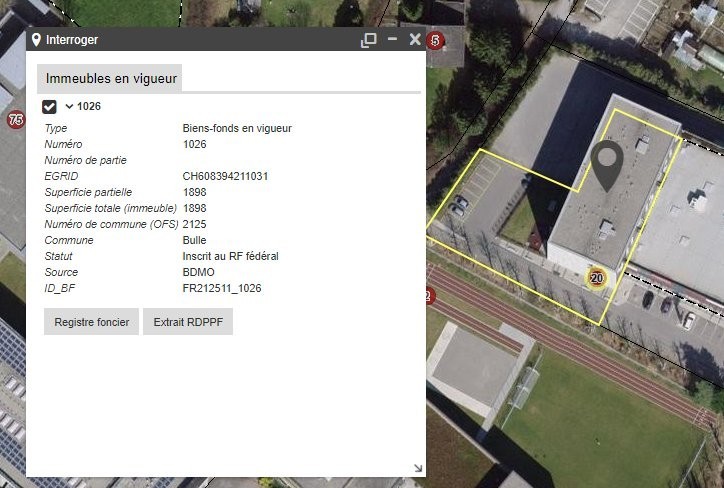Pop out the Interroger panel with restore icon
The image size is (724, 488).
pos(369,40)
